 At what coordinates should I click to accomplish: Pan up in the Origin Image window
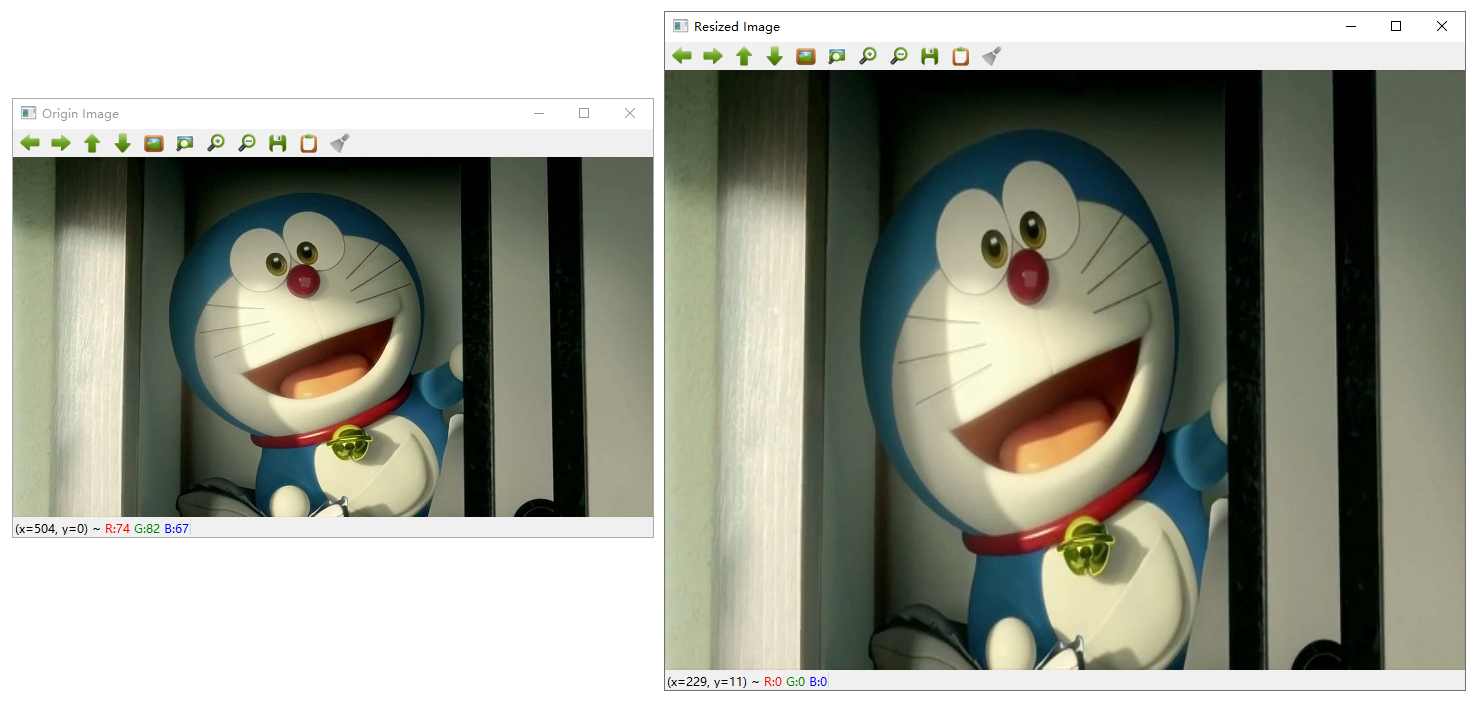tap(92, 143)
